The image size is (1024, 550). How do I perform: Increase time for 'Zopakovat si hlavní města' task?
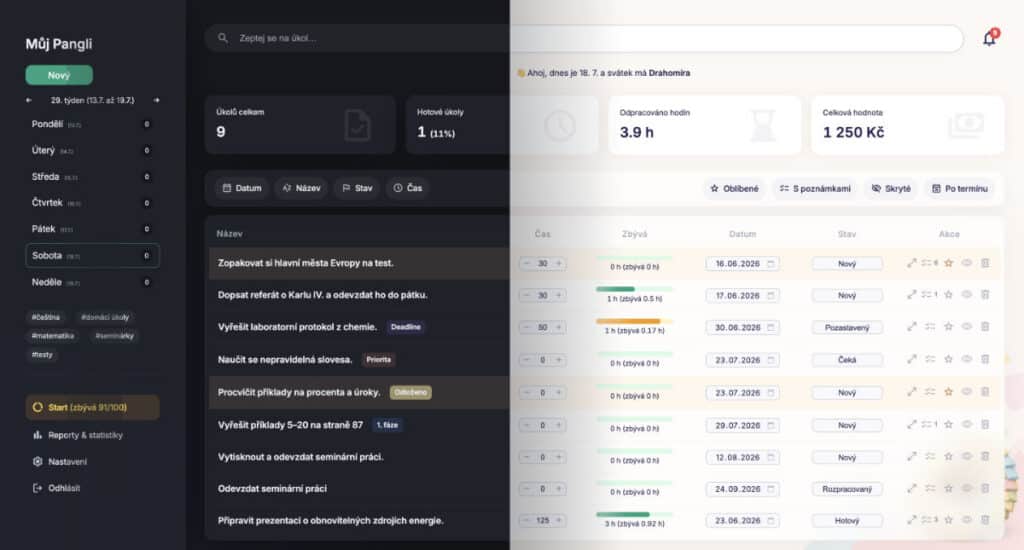coord(558,264)
